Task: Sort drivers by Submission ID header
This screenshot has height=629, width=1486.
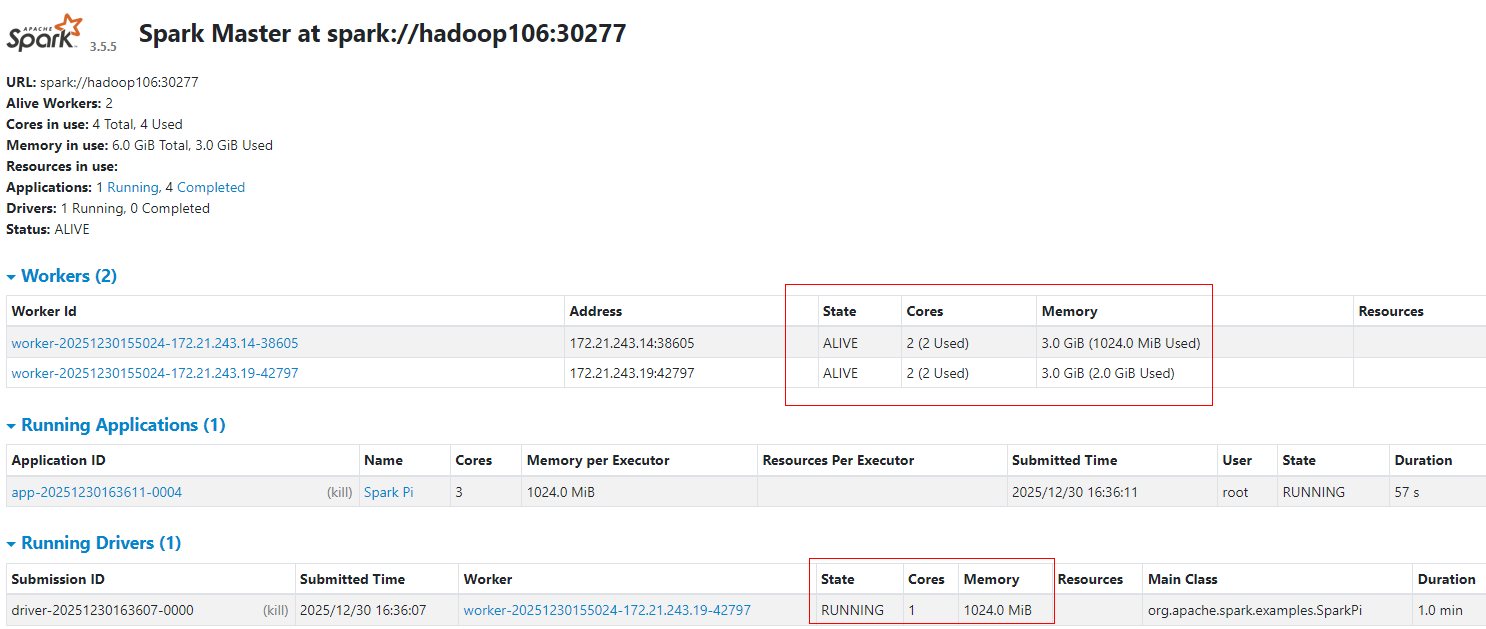Action: [x=58, y=579]
